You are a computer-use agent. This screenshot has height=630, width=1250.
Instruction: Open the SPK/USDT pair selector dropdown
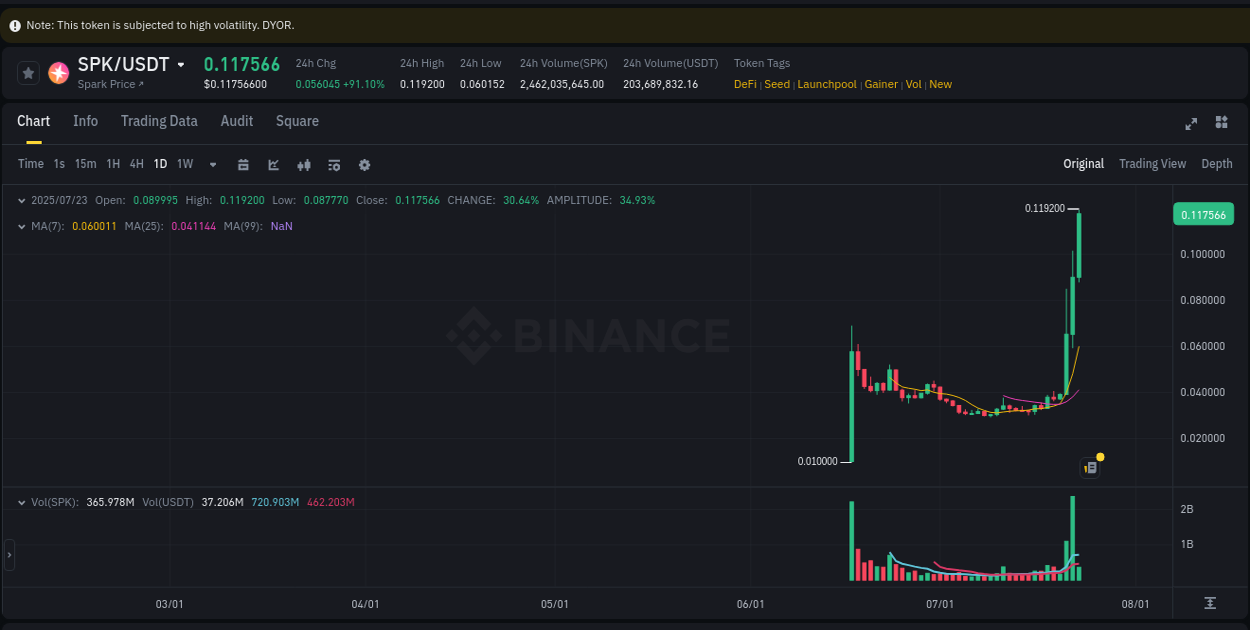coord(181,64)
